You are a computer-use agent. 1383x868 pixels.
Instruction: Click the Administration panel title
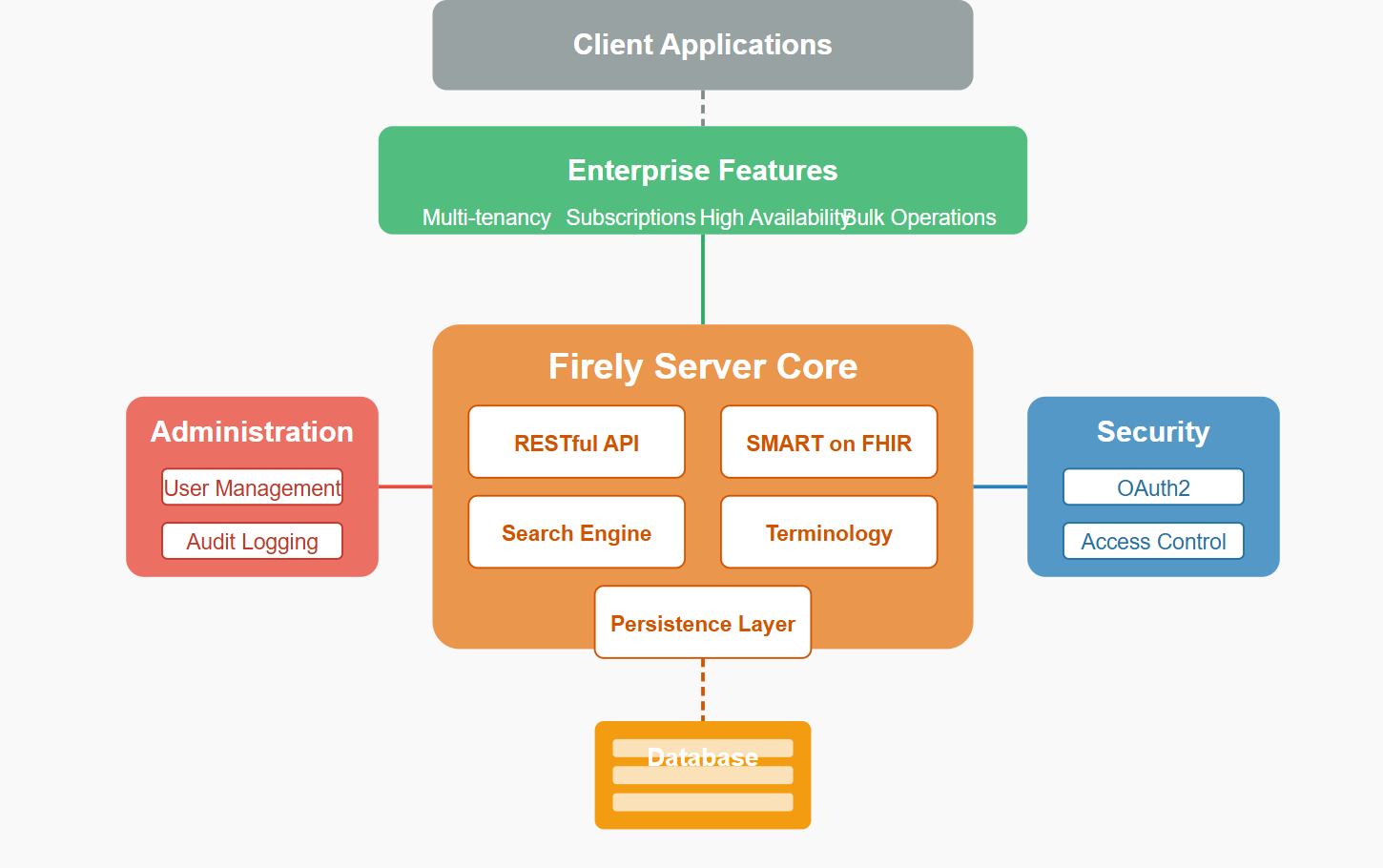(252, 432)
